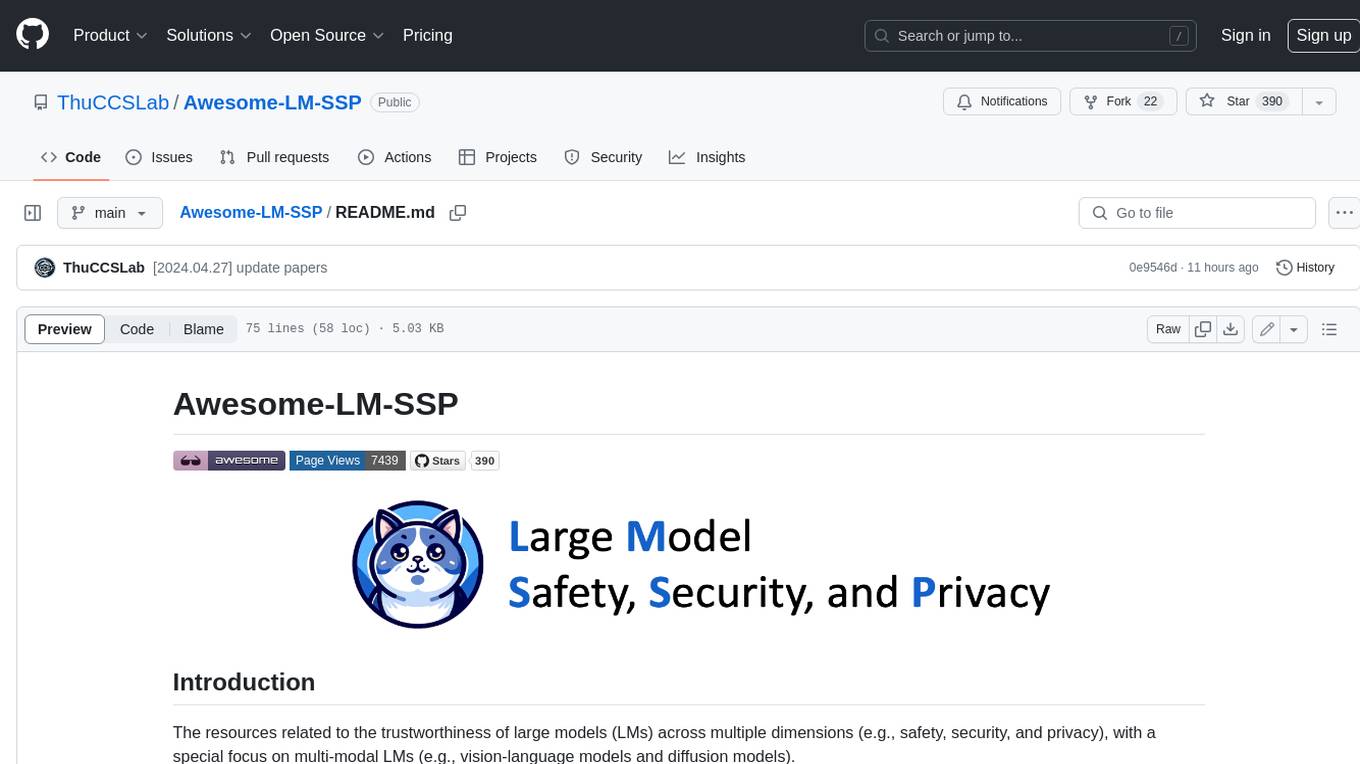
Task: Download the raw file
Action: [x=1231, y=329]
